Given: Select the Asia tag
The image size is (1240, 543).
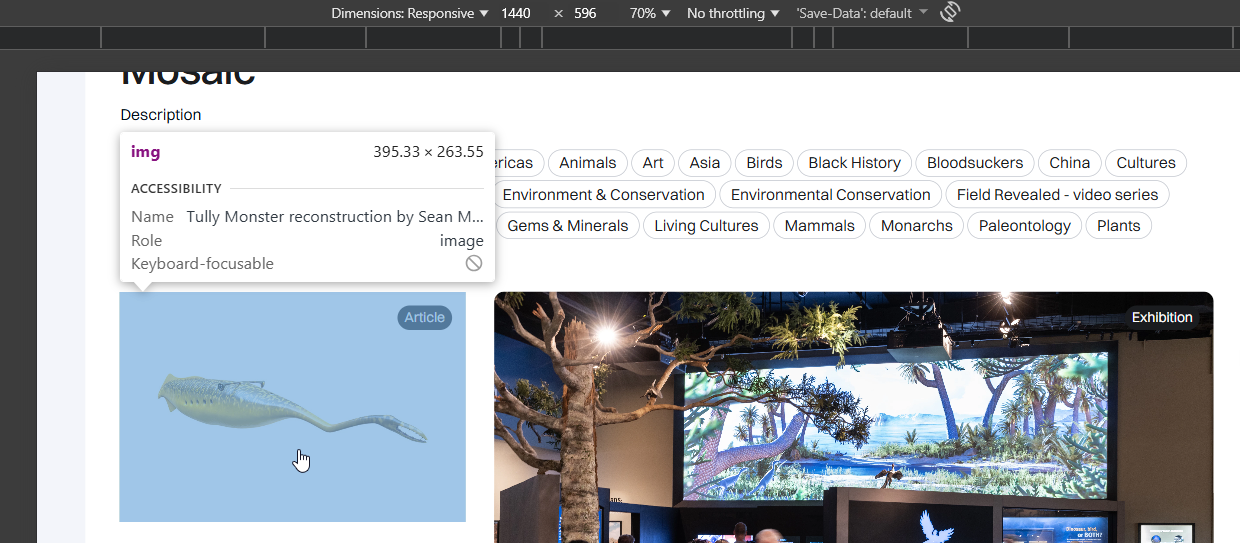Looking at the screenshot, I should tap(705, 163).
